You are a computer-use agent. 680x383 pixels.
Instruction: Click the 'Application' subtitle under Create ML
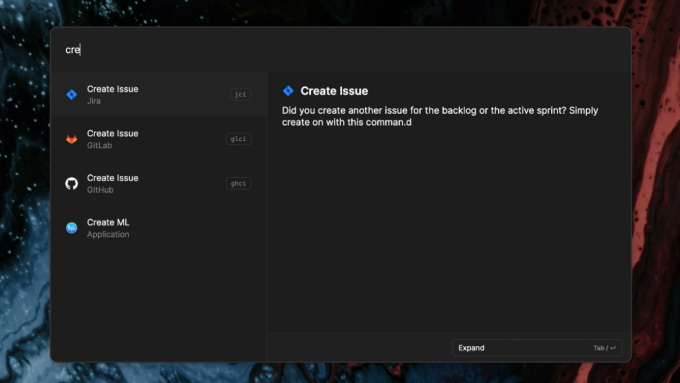(x=108, y=235)
